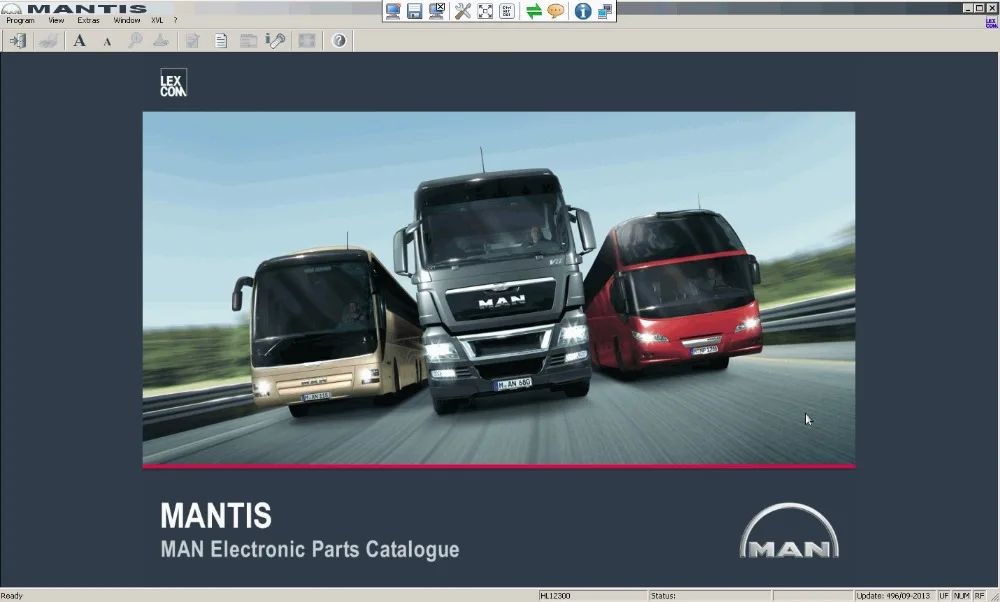
Task: Click the greyed fit-view toolbar icon
Action: [x=307, y=41]
